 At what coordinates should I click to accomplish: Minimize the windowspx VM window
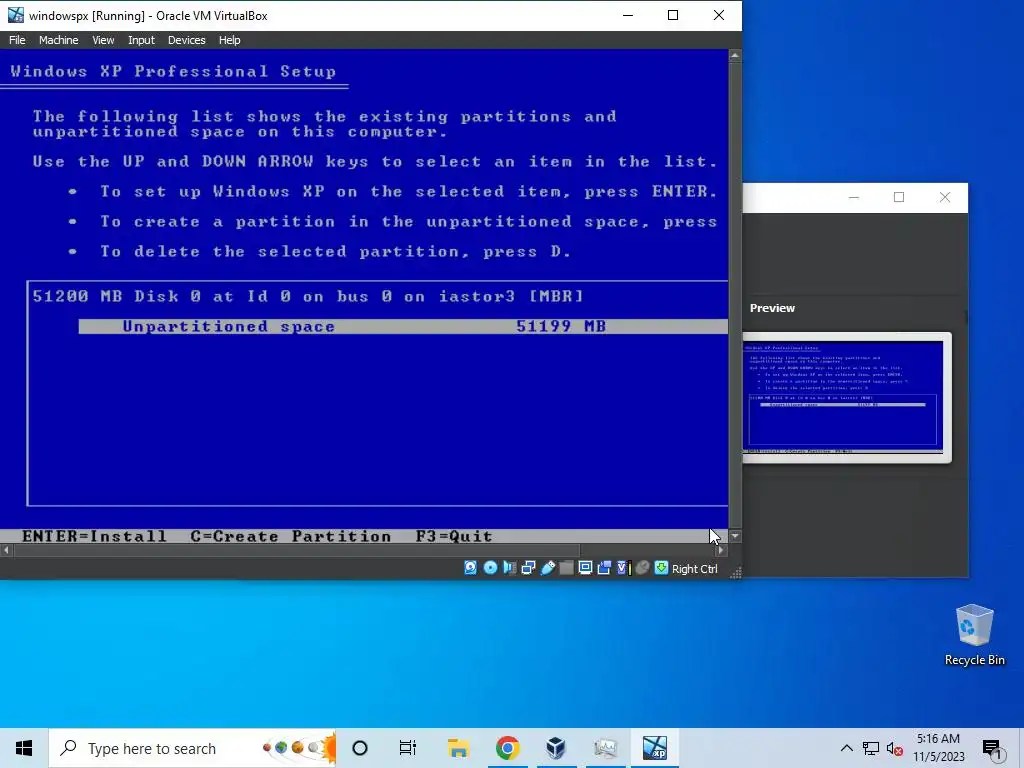click(x=628, y=15)
